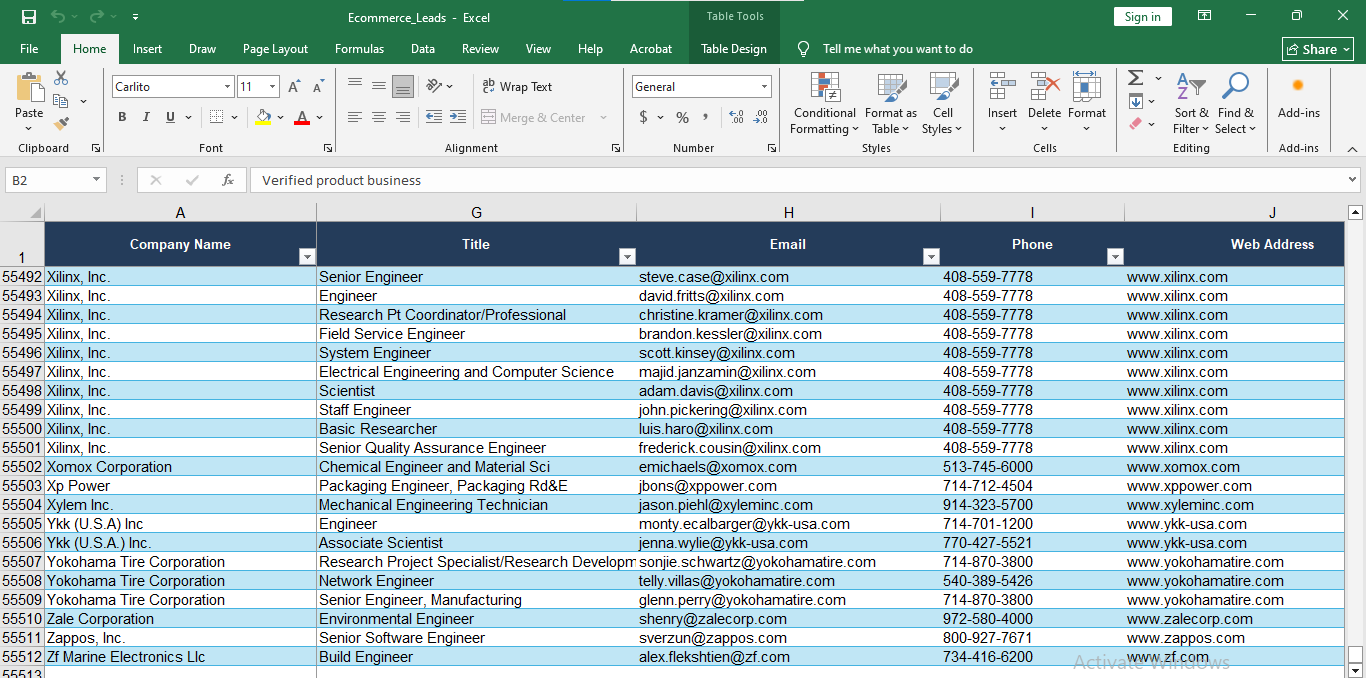Click the Save icon in title bar
1366x678 pixels.
pos(29,17)
